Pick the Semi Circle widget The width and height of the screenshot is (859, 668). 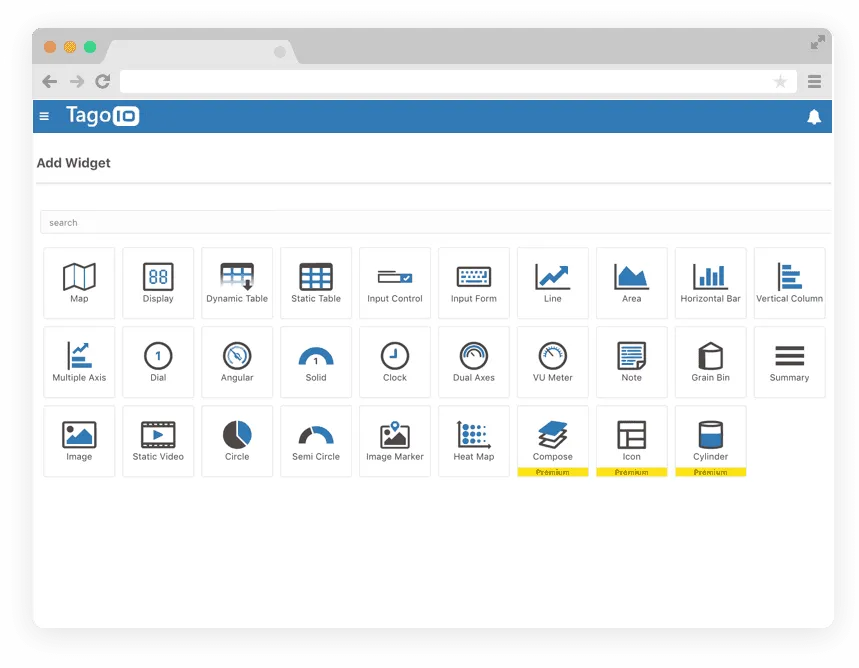pyautogui.click(x=316, y=440)
